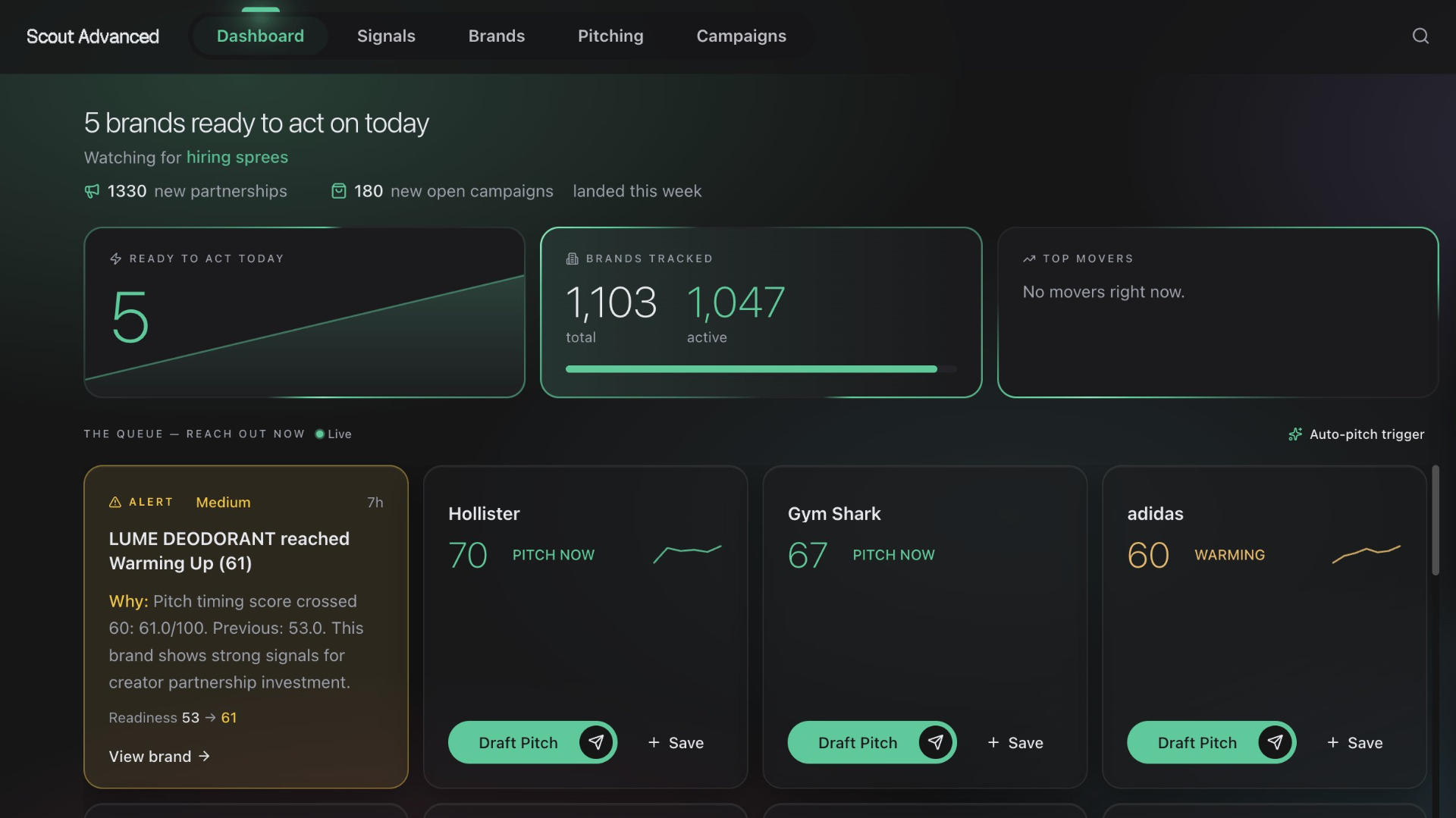
Task: Click the green Live status dot
Action: (x=319, y=434)
